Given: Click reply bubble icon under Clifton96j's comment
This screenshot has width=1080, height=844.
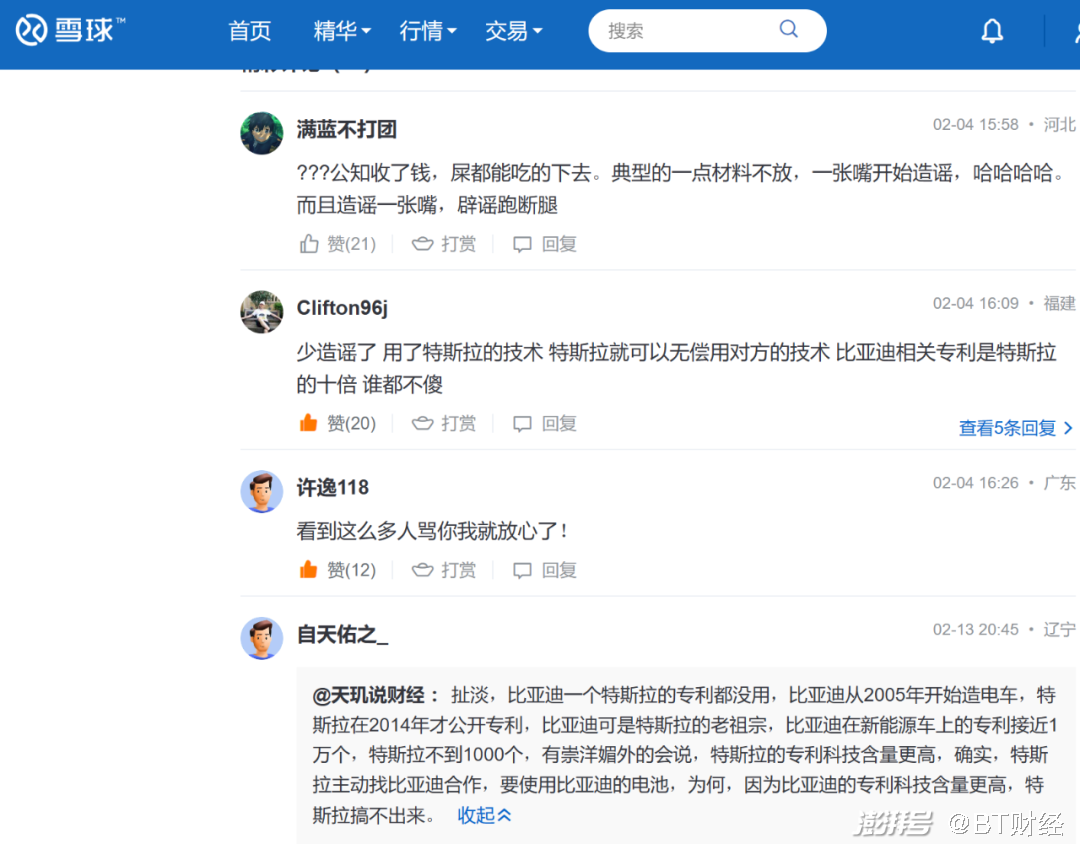Looking at the screenshot, I should coord(522,423).
